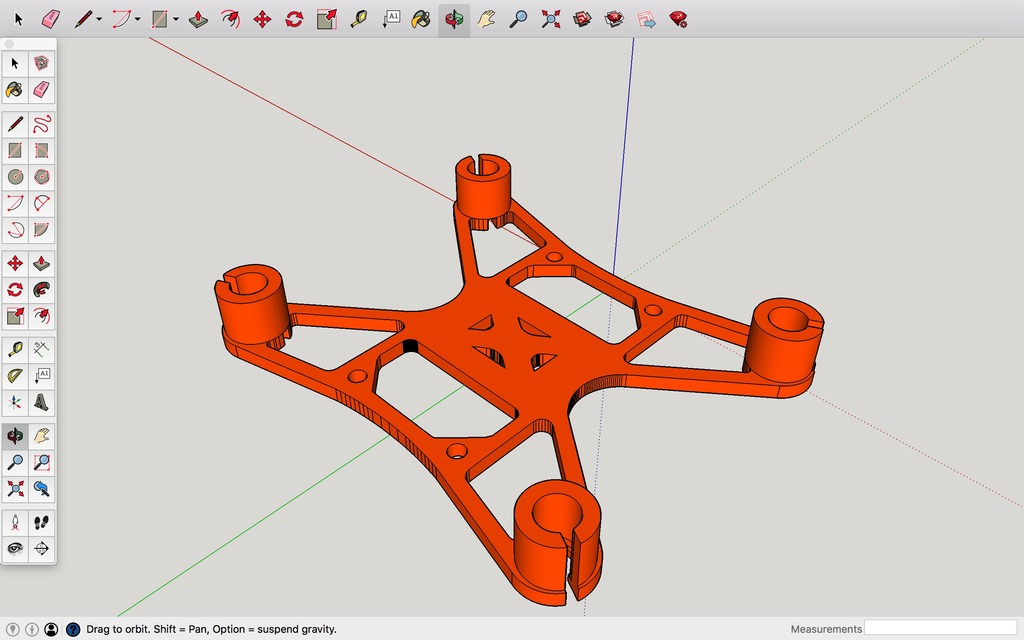Screen dimensions: 1024x640
Task: Expand the pencil Line tool dropdown arrow
Action: [x=101, y=19]
